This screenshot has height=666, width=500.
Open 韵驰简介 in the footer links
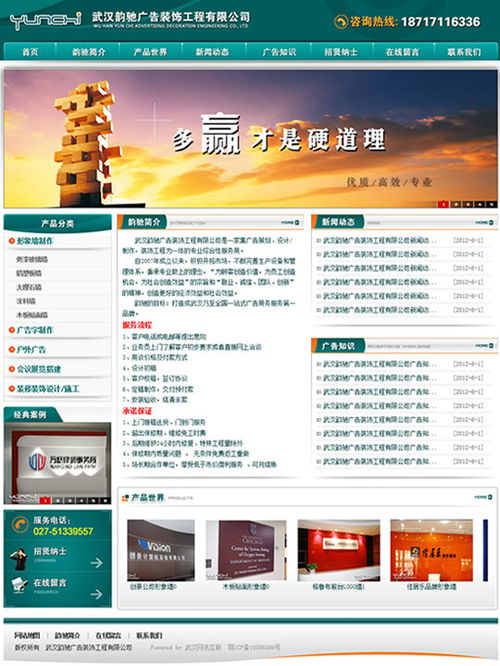click(68, 635)
